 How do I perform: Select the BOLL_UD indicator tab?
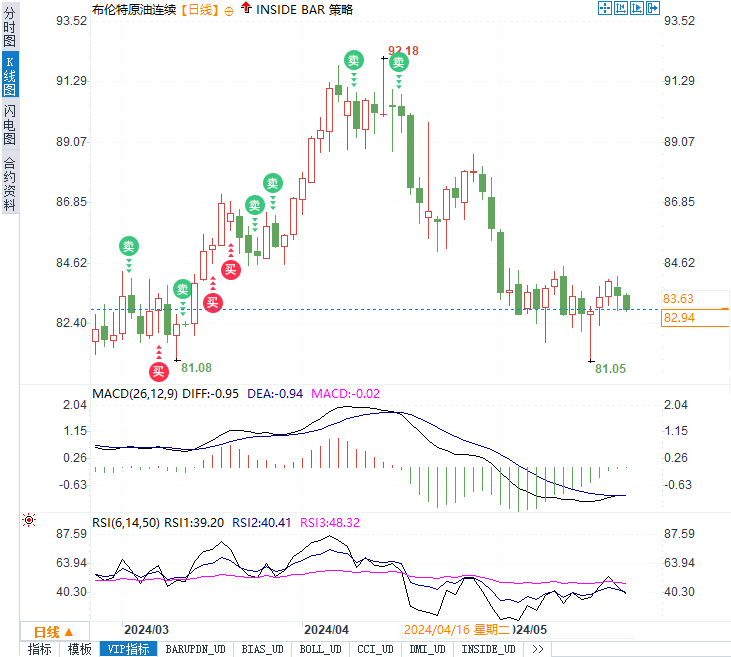coord(320,649)
